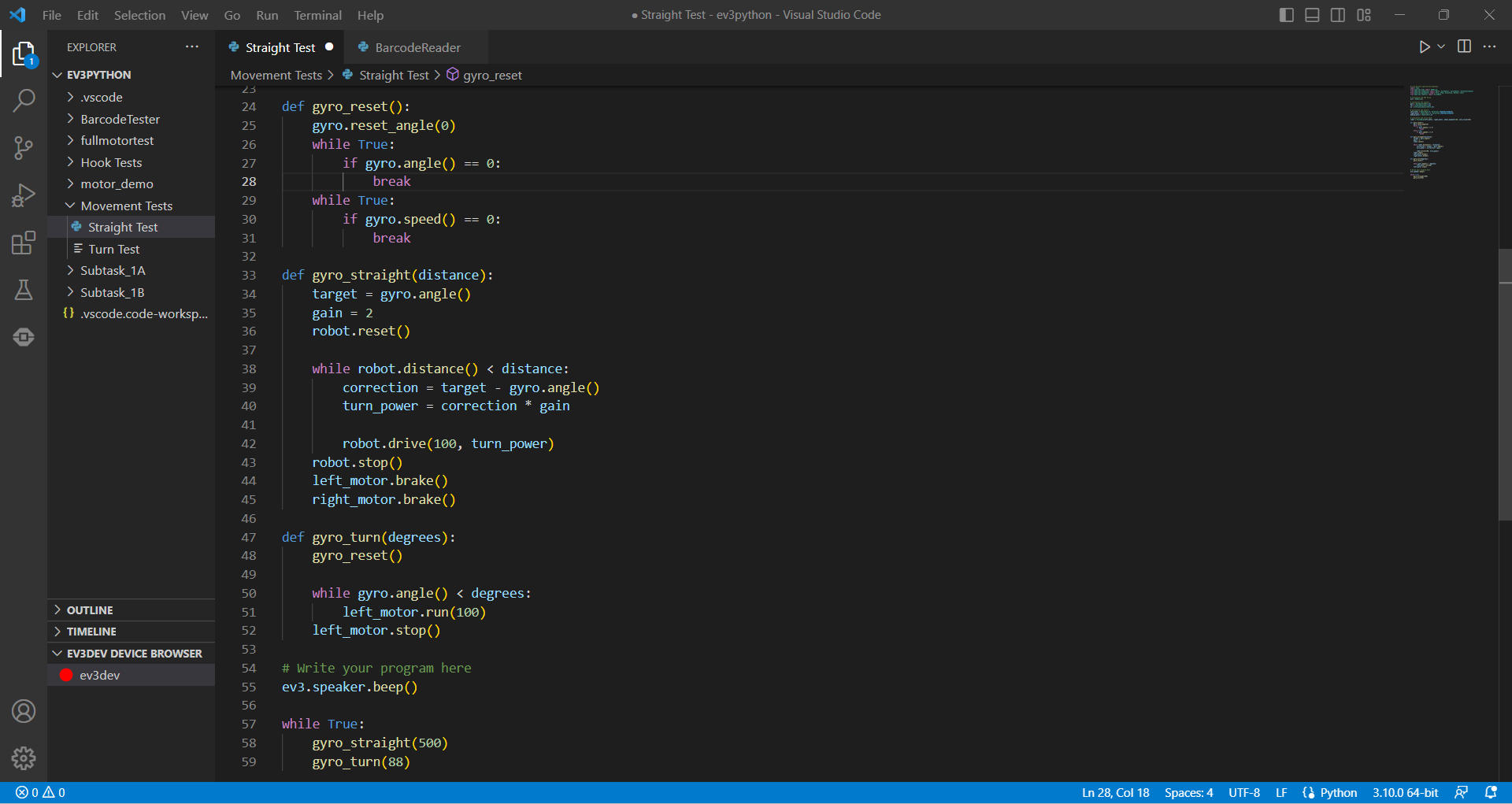
Task: Open the Extensions view
Action: [x=24, y=243]
